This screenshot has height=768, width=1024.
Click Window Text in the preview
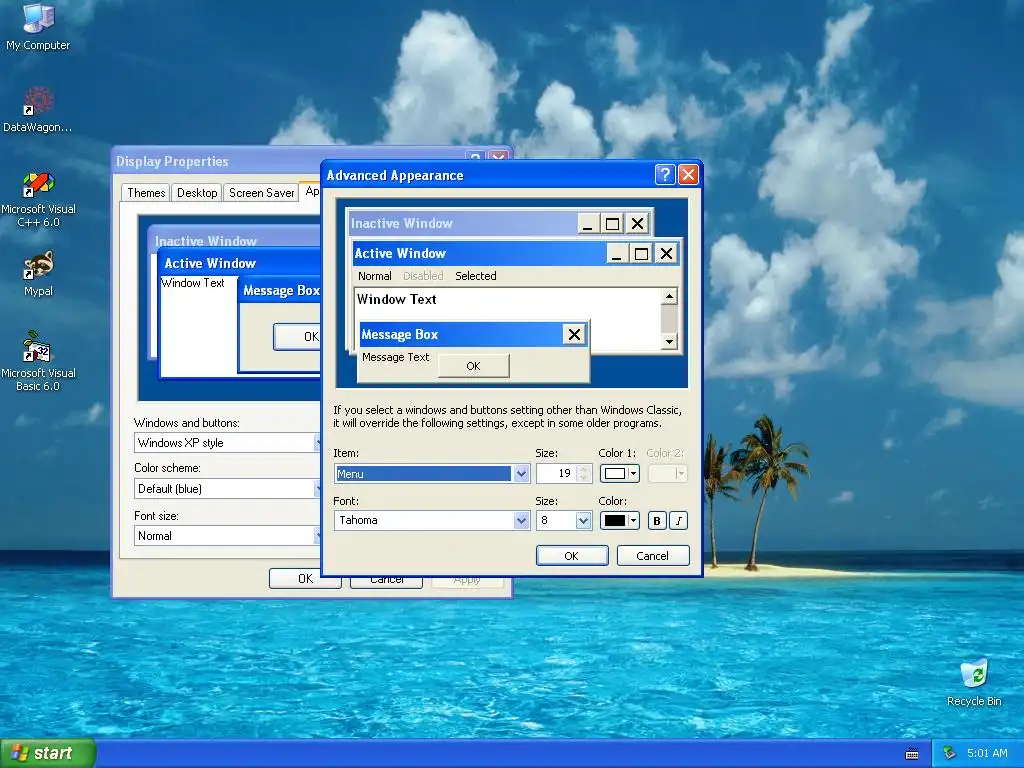pos(396,299)
